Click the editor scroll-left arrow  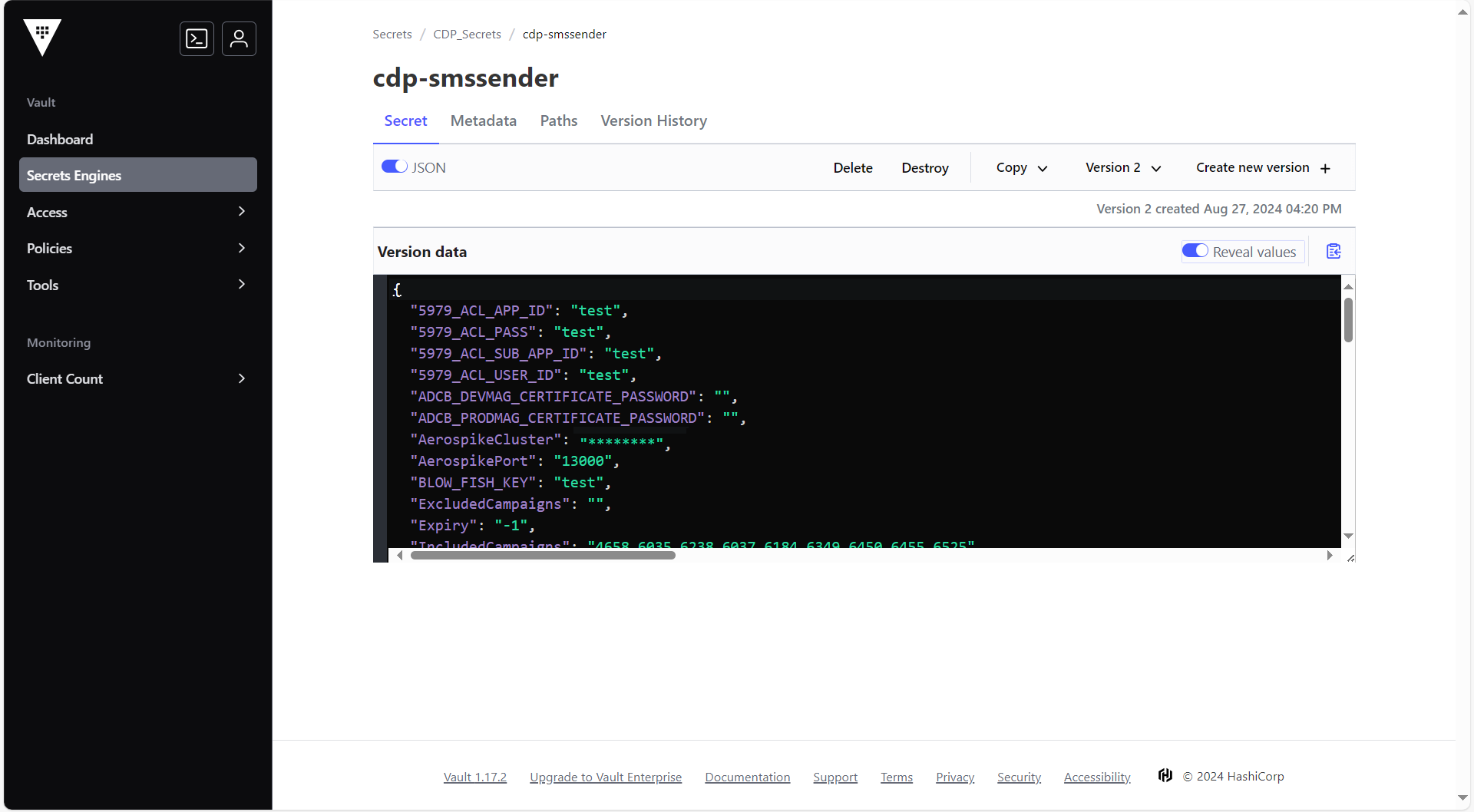click(x=399, y=555)
